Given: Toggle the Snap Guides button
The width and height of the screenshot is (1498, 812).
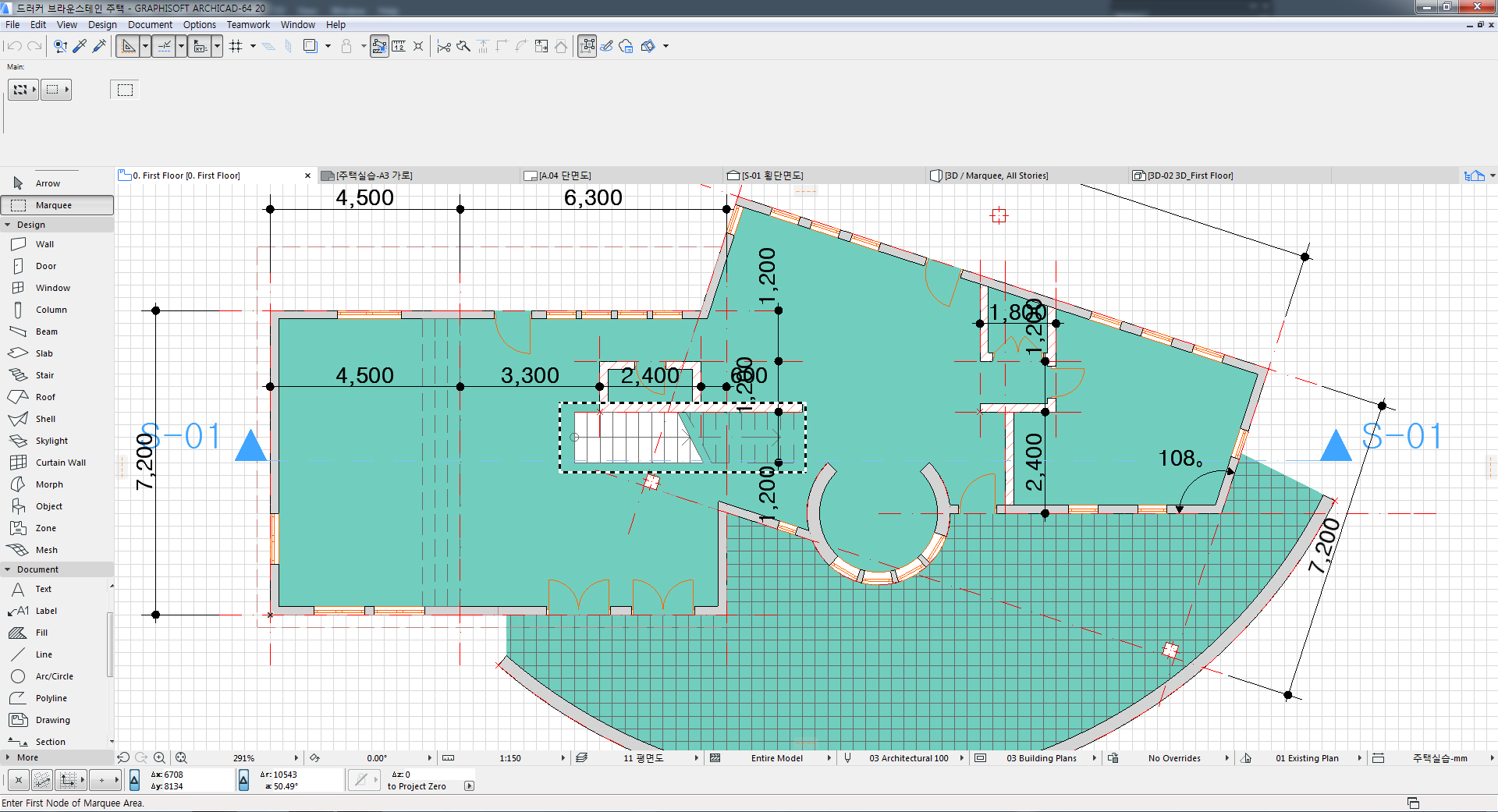Looking at the screenshot, I should 164,46.
